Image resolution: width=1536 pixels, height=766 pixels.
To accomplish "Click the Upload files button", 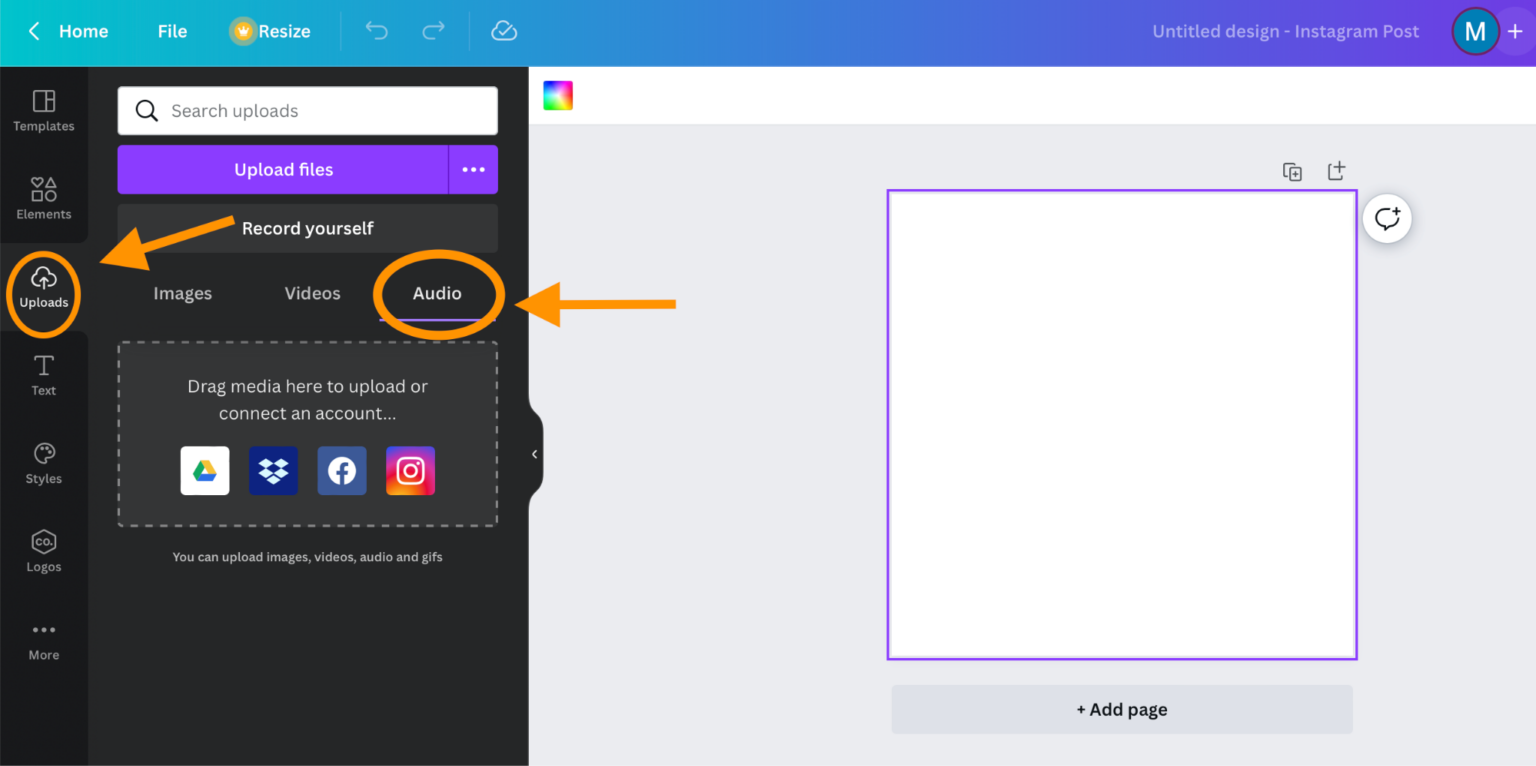I will (x=283, y=169).
